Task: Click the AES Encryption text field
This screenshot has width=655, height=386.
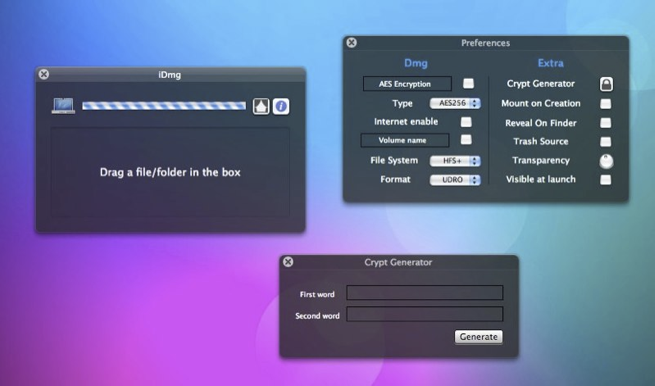Action: 407,84
